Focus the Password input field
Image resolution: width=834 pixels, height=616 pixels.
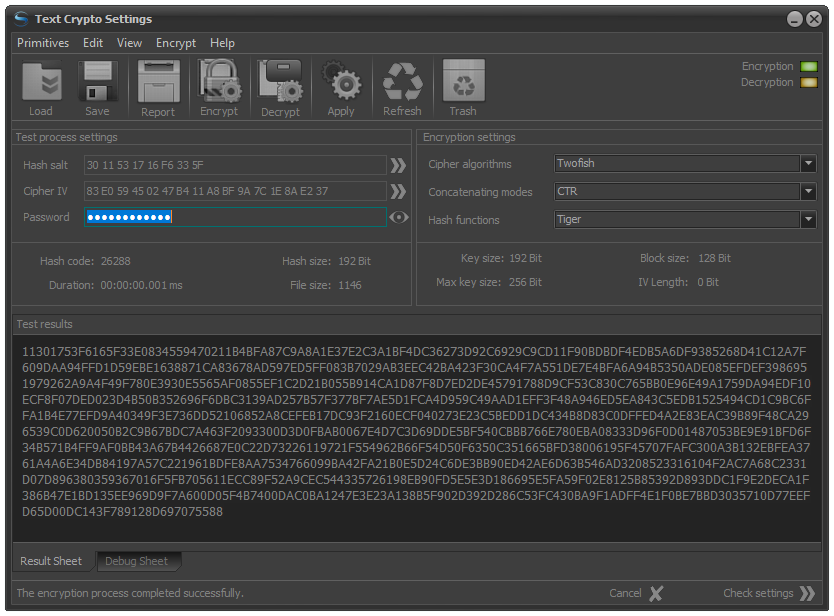pyautogui.click(x=235, y=217)
